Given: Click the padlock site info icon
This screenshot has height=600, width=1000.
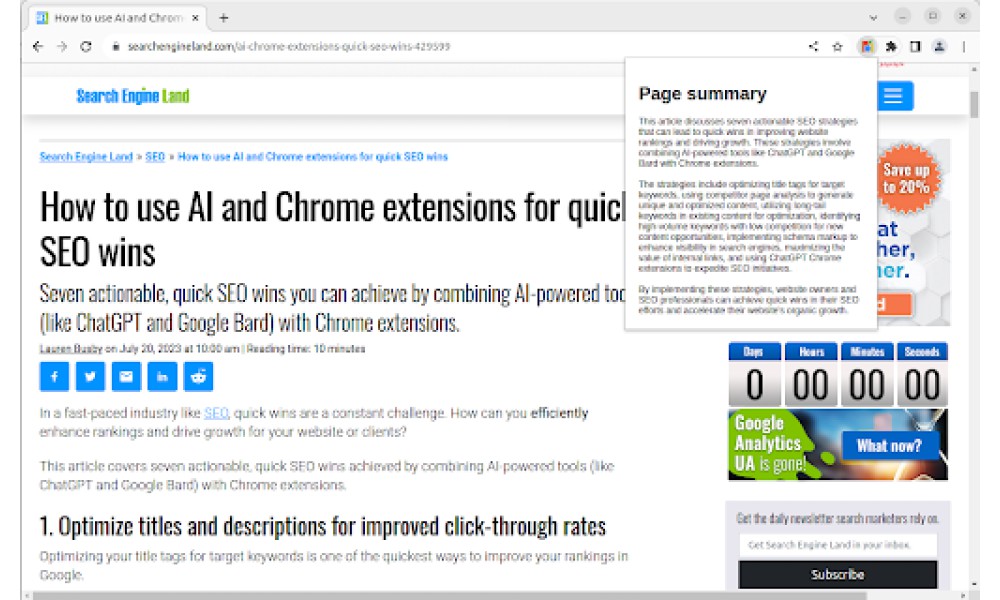Looking at the screenshot, I should coord(115,47).
